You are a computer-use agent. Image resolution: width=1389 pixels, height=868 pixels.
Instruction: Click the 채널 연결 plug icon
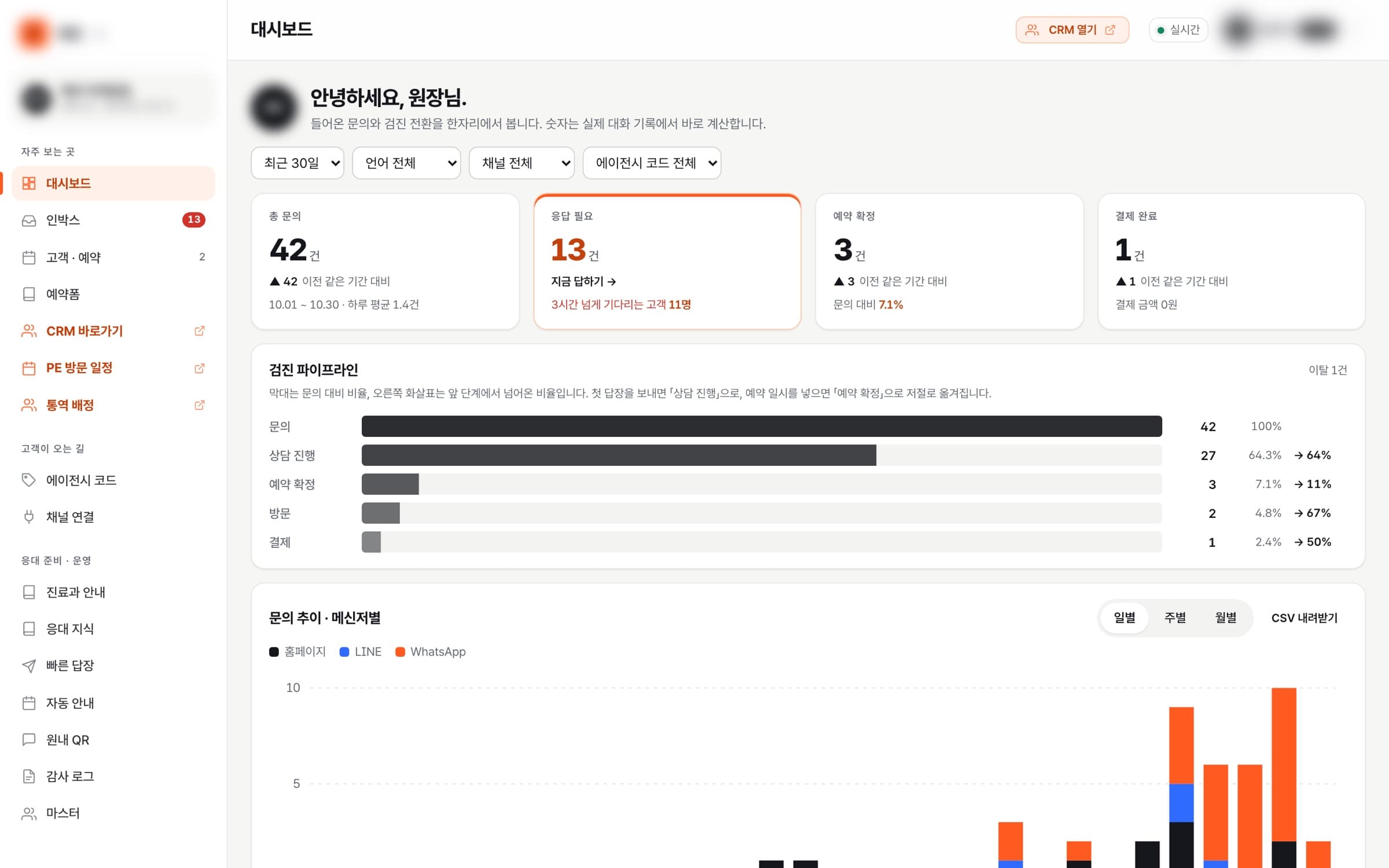pos(28,517)
